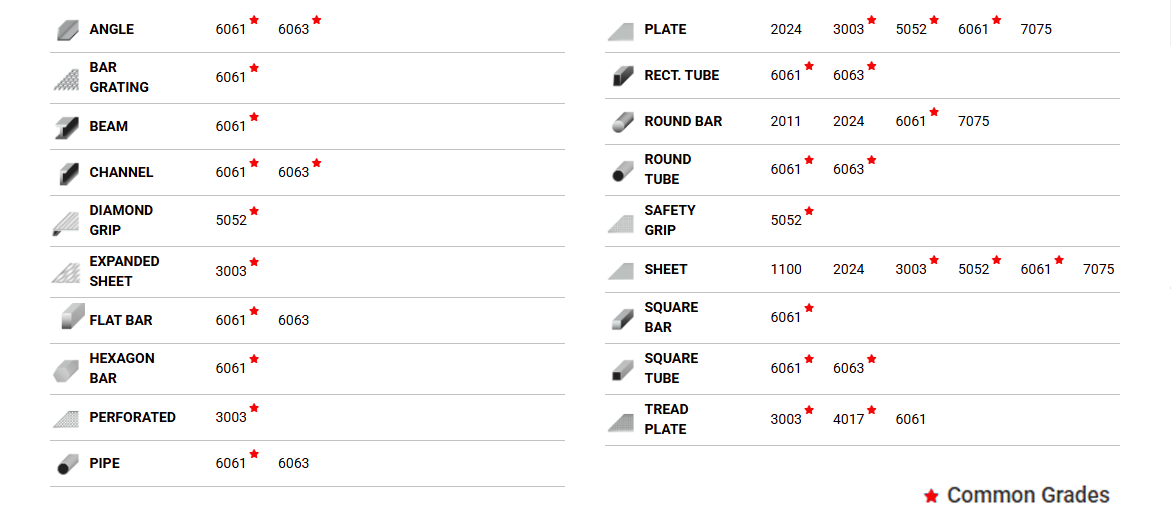Click the Rect. Tube label
This screenshot has width=1171, height=531.
[681, 75]
